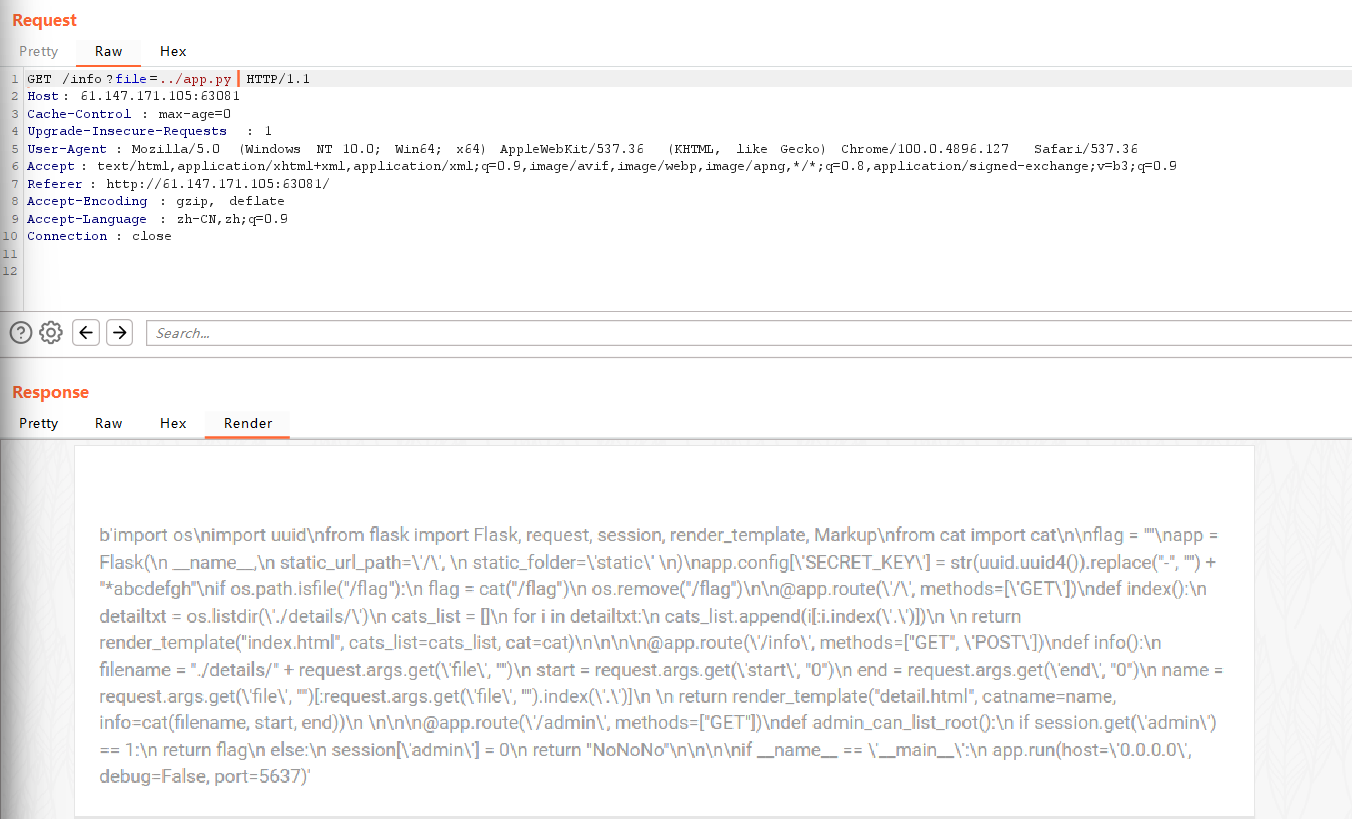Open the search help icon
This screenshot has width=1352, height=819.
point(21,333)
